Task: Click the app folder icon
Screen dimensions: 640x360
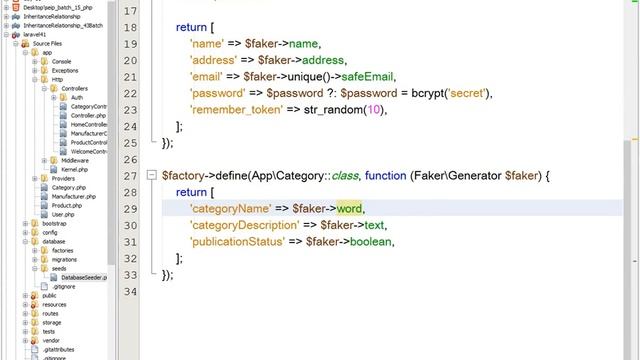Action: [x=35, y=53]
